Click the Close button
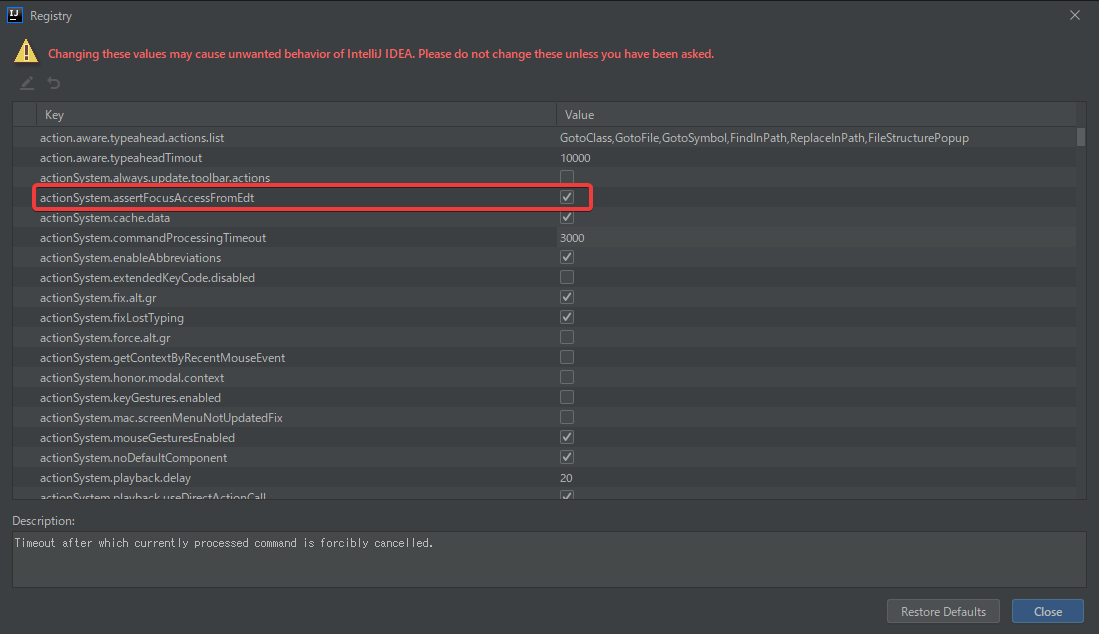The height and width of the screenshot is (634, 1099). tap(1047, 611)
